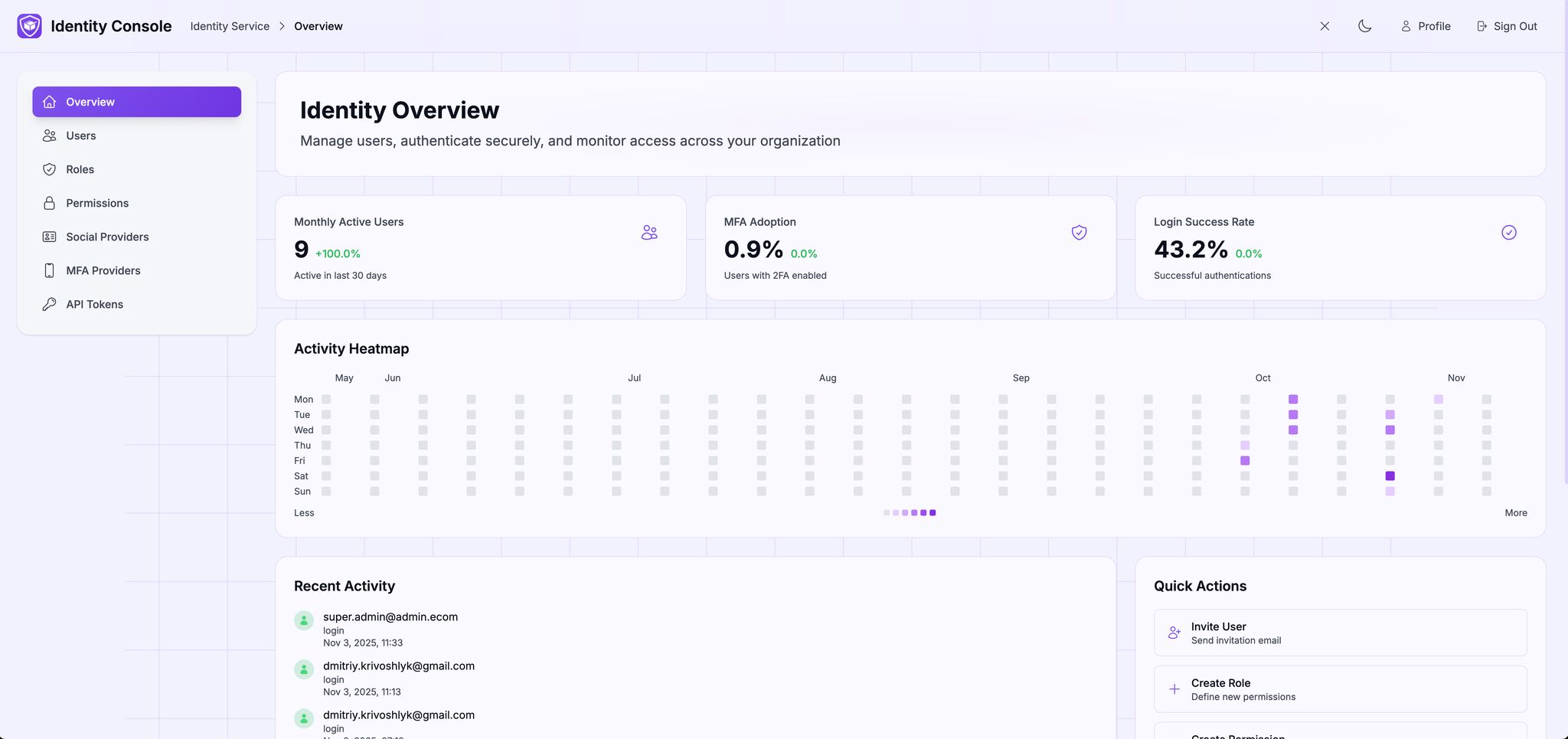Viewport: 1568px width, 739px height.
Task: Select the darkest square in the heatmap legend
Action: pyautogui.click(x=933, y=512)
